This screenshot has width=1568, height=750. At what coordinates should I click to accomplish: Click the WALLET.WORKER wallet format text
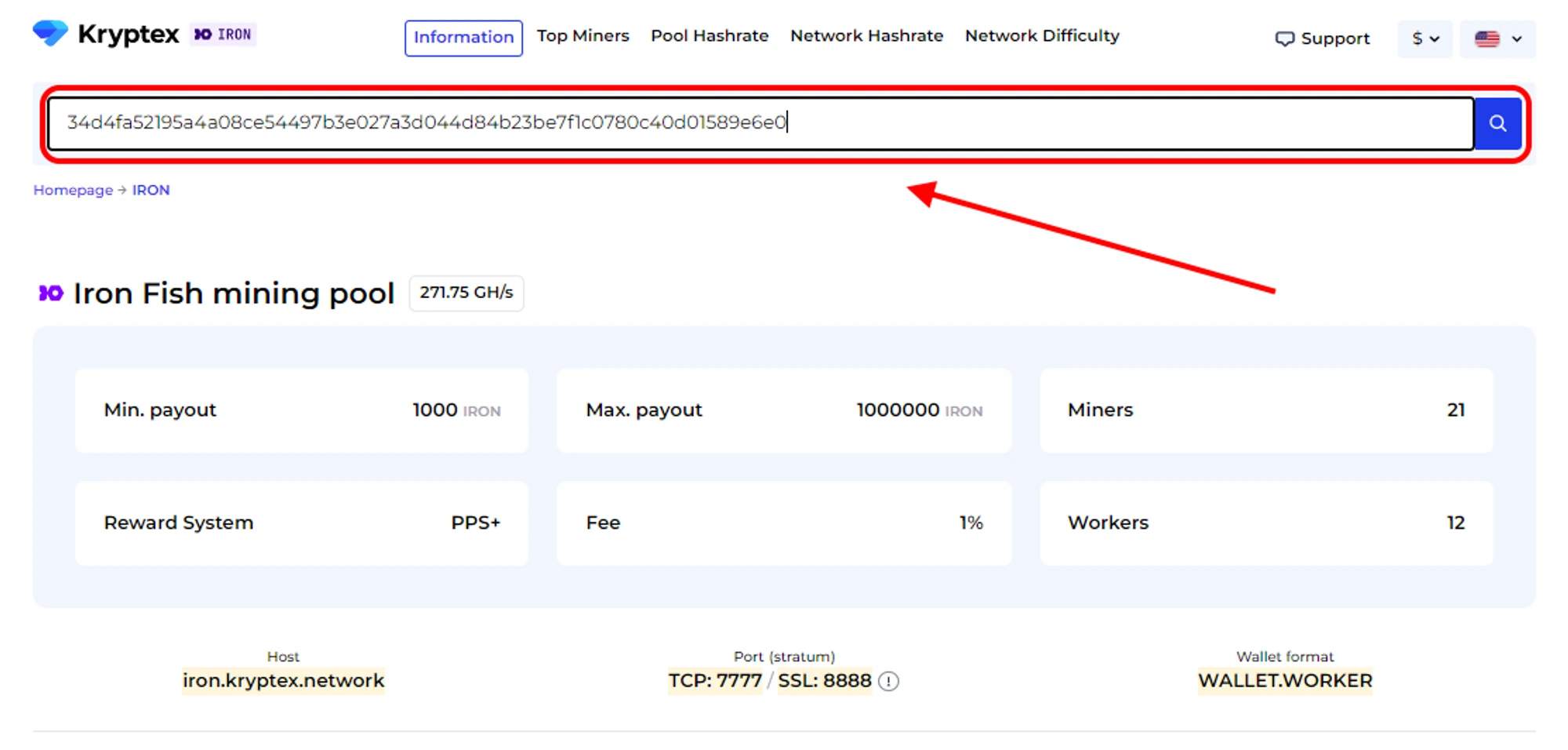(x=1284, y=680)
